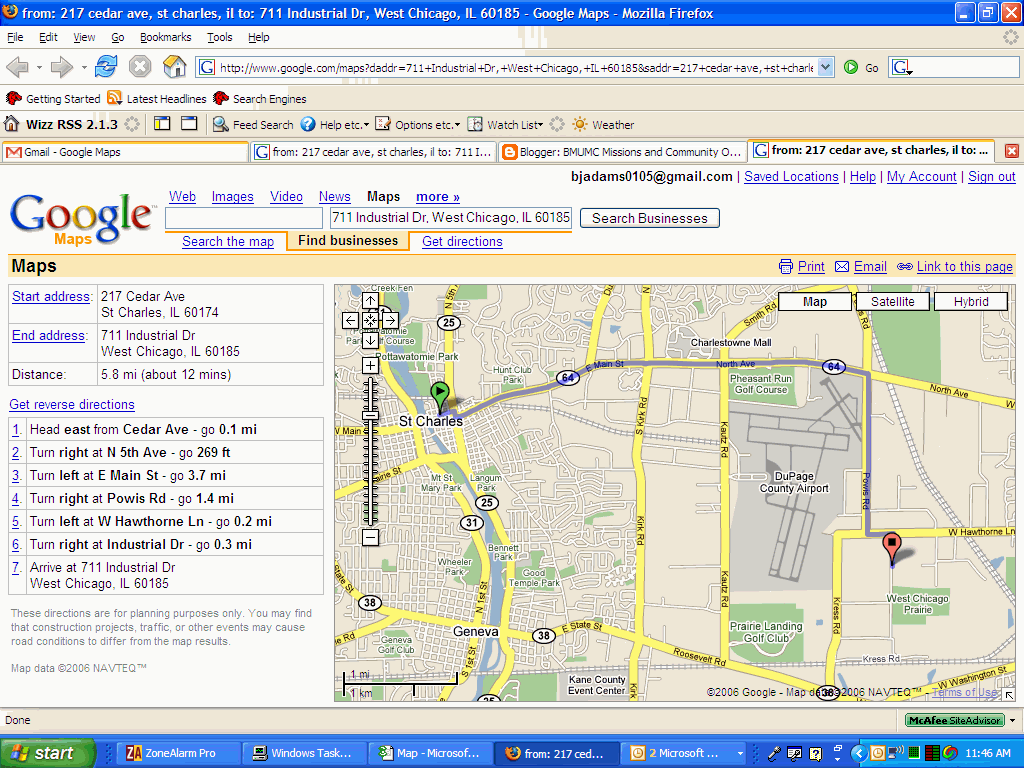Close the current Firefox tab
This screenshot has width=1024, height=768.
pos(1011,152)
